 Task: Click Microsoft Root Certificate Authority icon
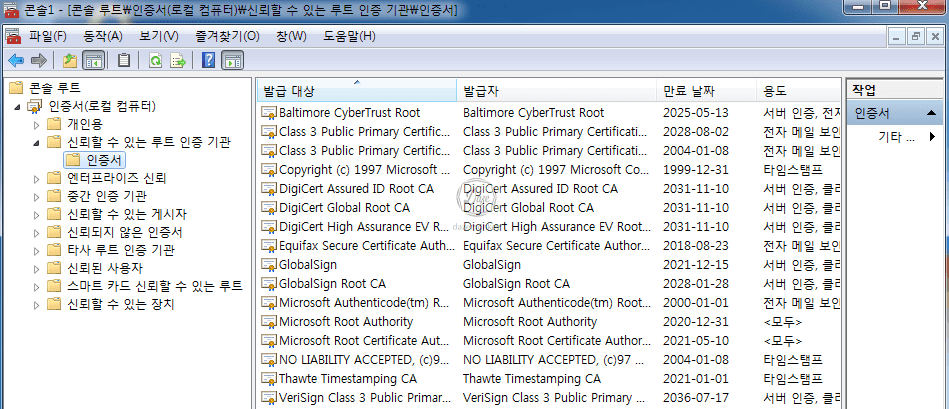[x=269, y=341]
